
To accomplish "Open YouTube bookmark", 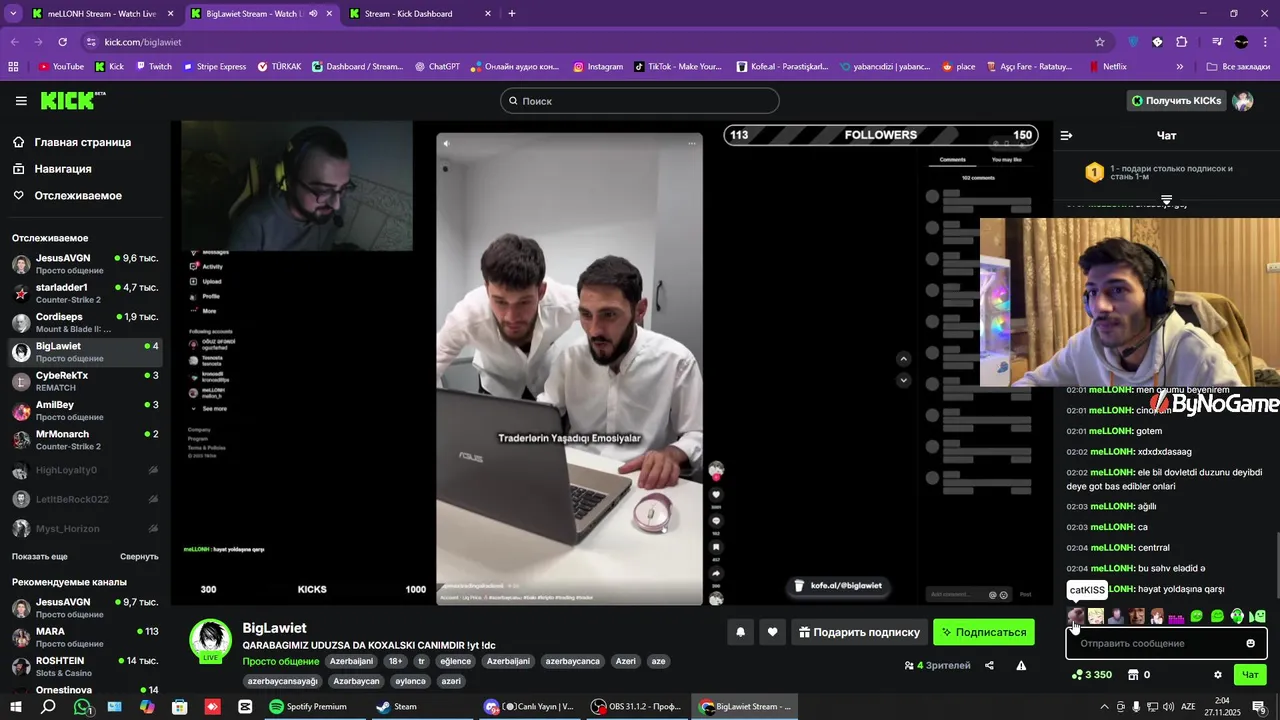I will (x=61, y=67).
